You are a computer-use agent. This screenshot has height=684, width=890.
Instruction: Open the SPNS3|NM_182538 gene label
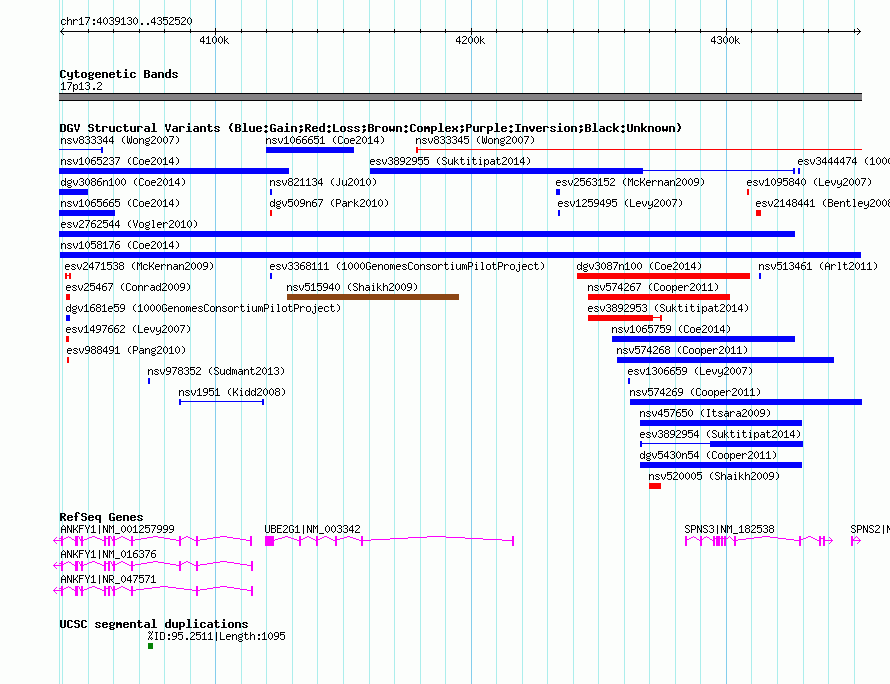click(729, 529)
